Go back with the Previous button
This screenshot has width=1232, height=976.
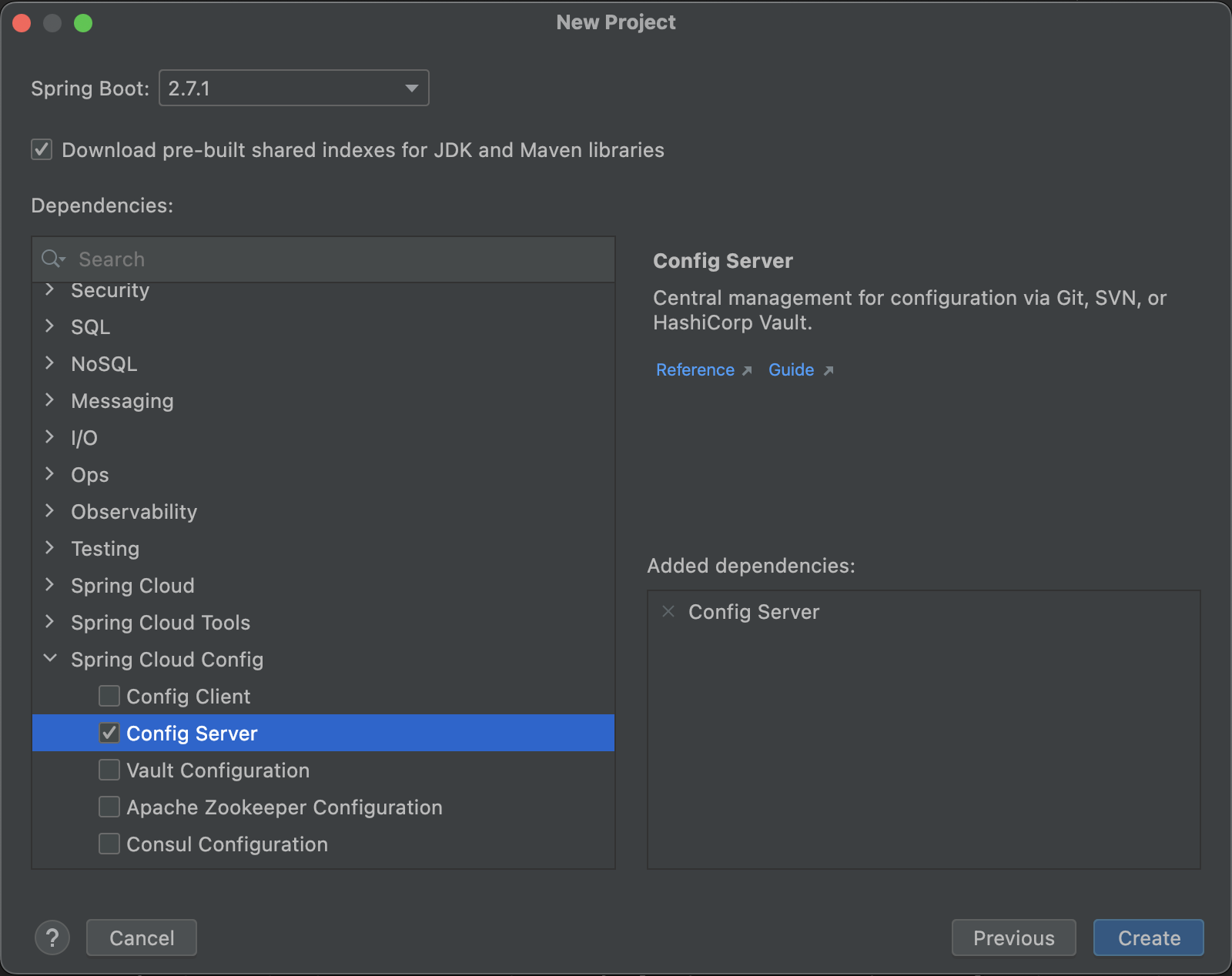point(1014,938)
